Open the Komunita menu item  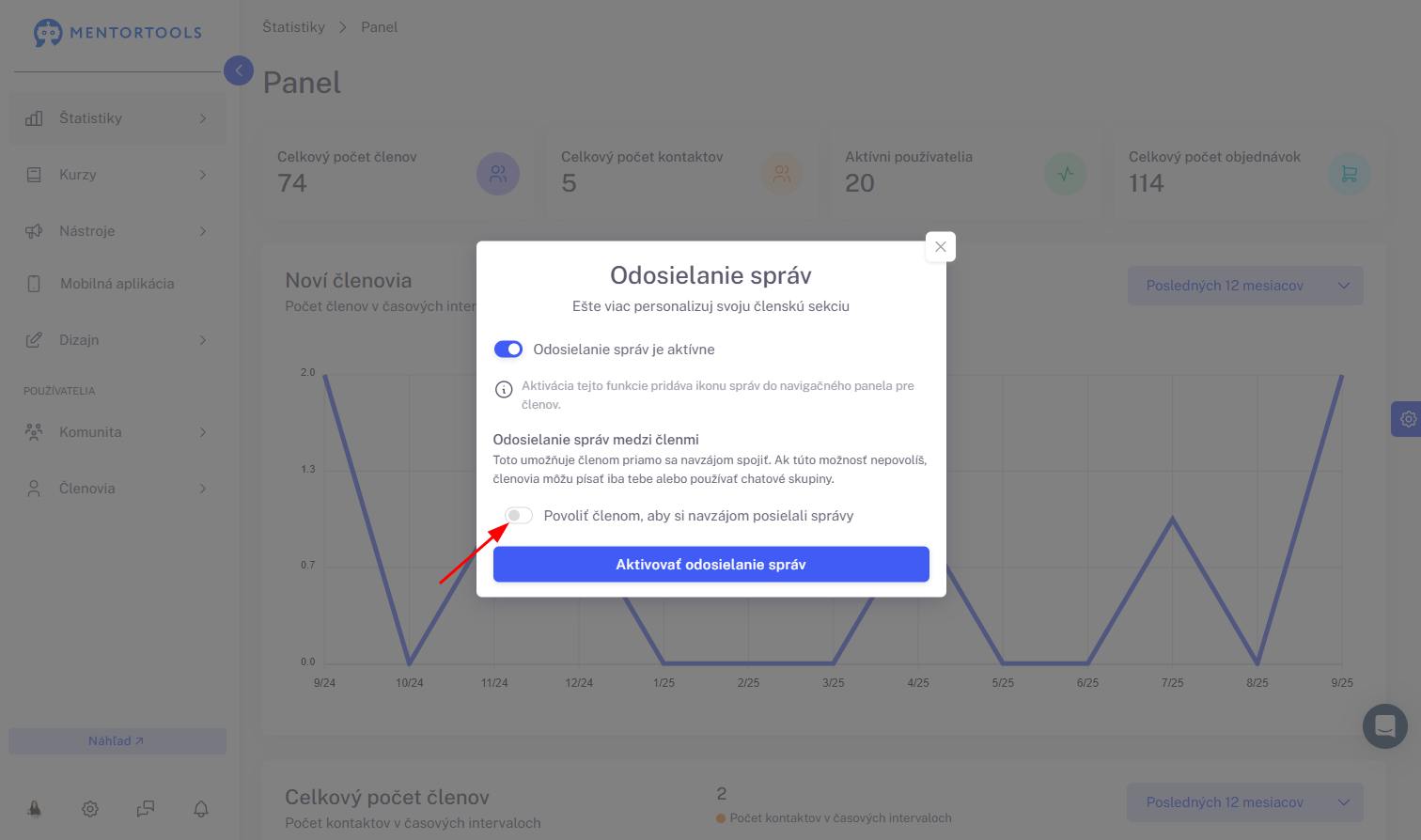click(117, 432)
